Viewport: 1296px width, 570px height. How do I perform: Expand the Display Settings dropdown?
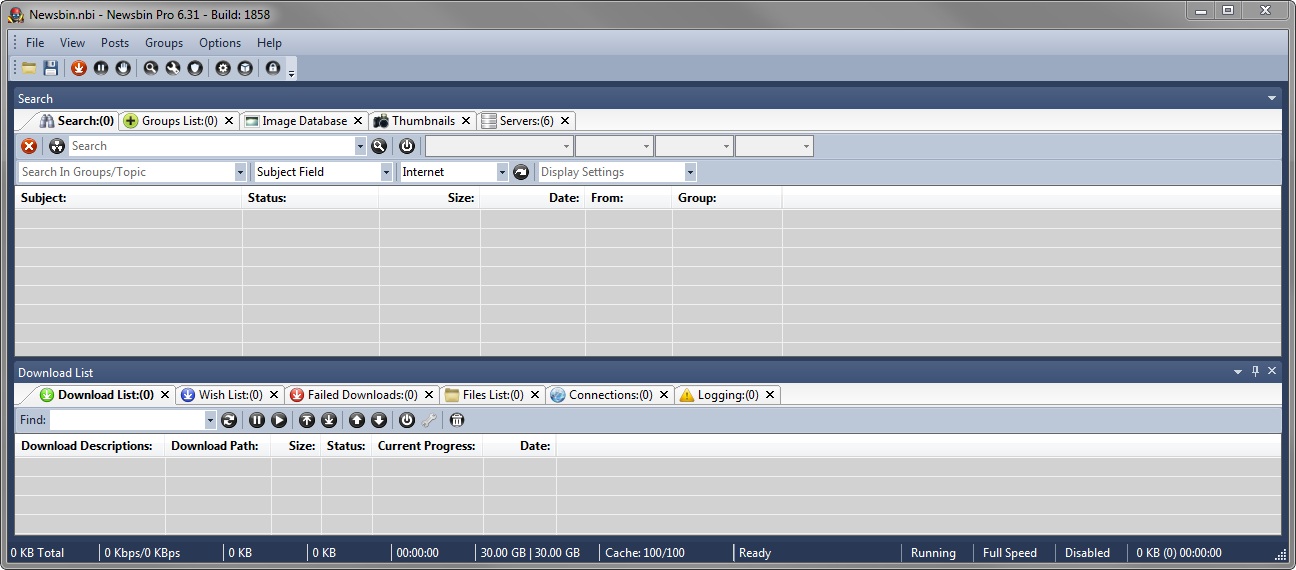(x=690, y=172)
